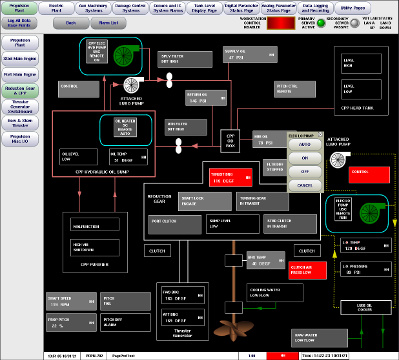
Task: Open Damage Control Systems tab
Action: coord(130,8)
